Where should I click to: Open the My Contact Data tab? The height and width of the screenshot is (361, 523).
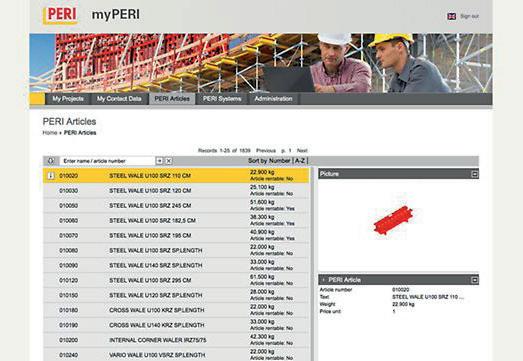tap(119, 99)
